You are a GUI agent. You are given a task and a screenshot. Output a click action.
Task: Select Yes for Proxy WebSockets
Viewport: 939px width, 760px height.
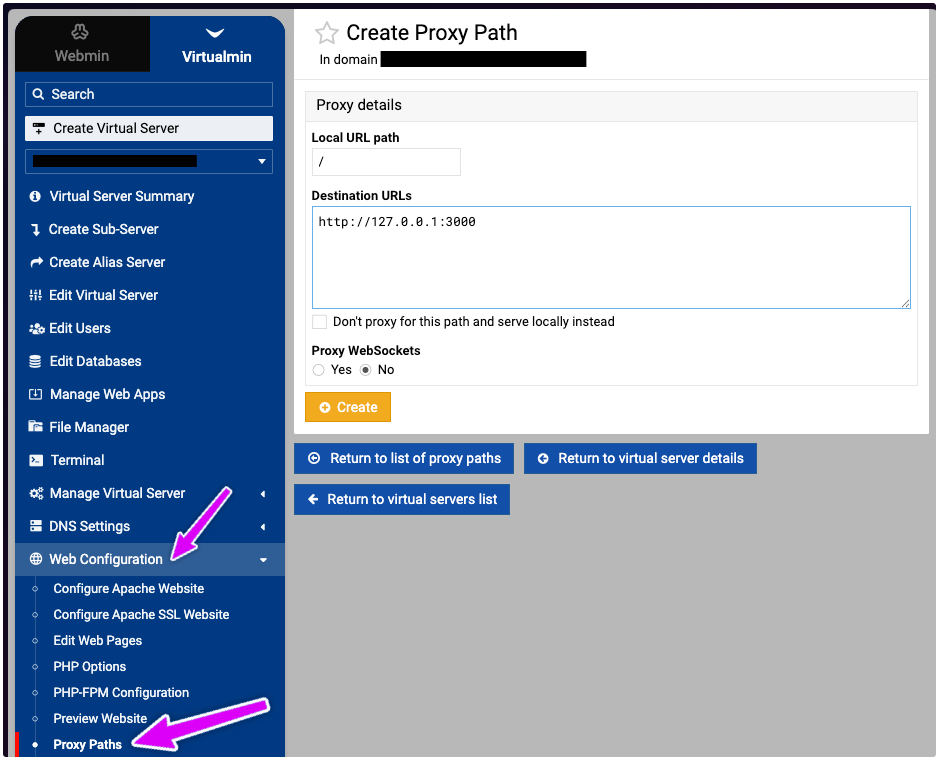point(319,370)
